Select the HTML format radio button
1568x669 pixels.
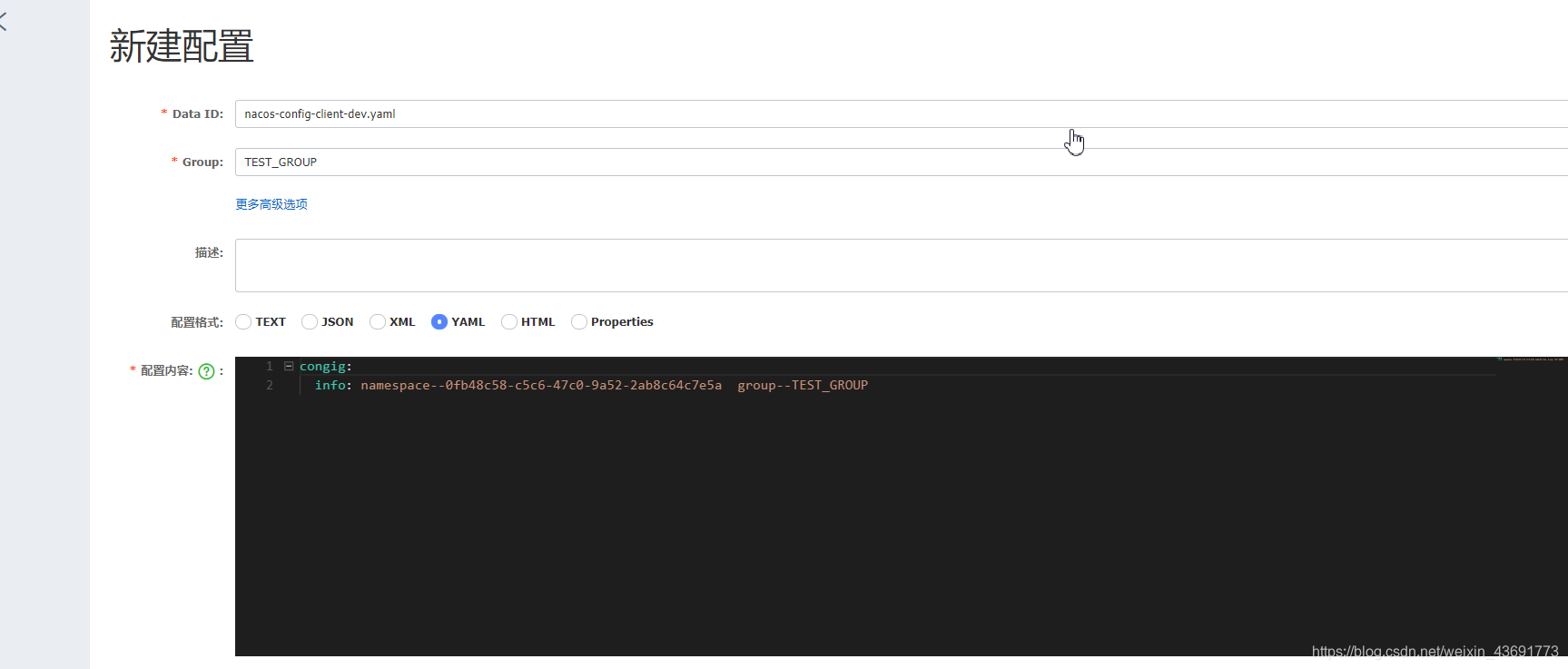coord(509,321)
